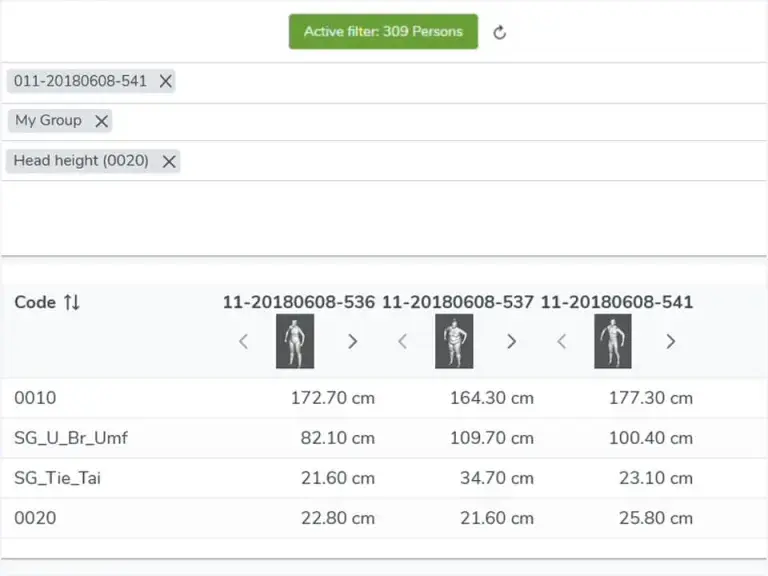Screen dimensions: 768x576
Task: Select the My Group chip label
Action: tap(48, 120)
